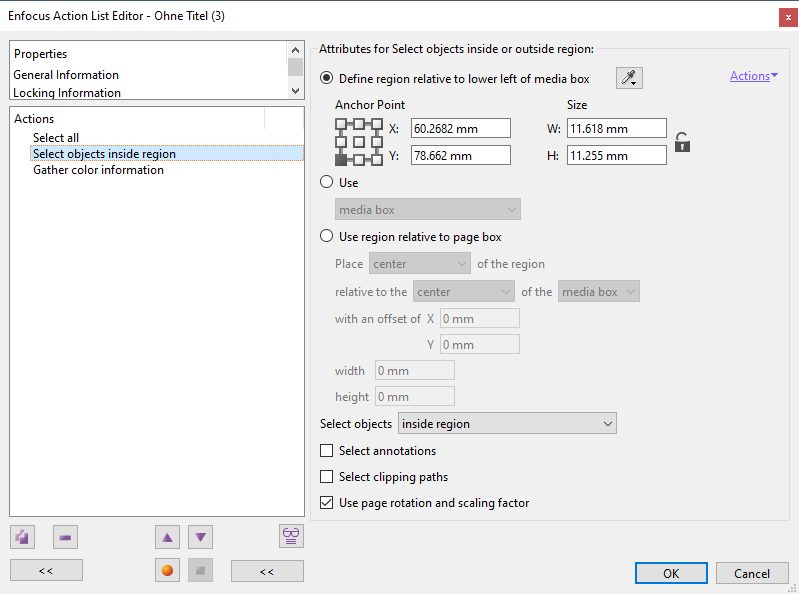The image size is (799, 594).
Task: Click the offset X 0 mm field
Action: [x=480, y=318]
